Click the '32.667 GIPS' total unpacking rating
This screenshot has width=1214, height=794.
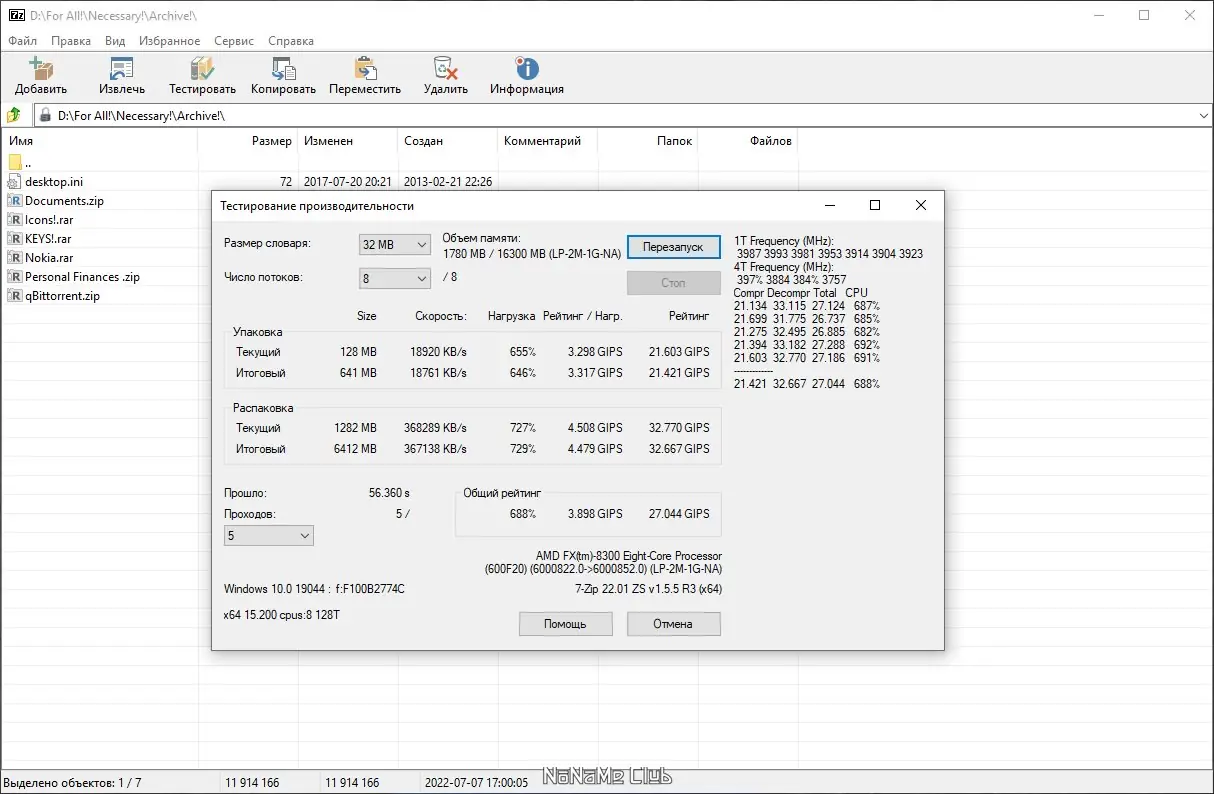pos(679,449)
